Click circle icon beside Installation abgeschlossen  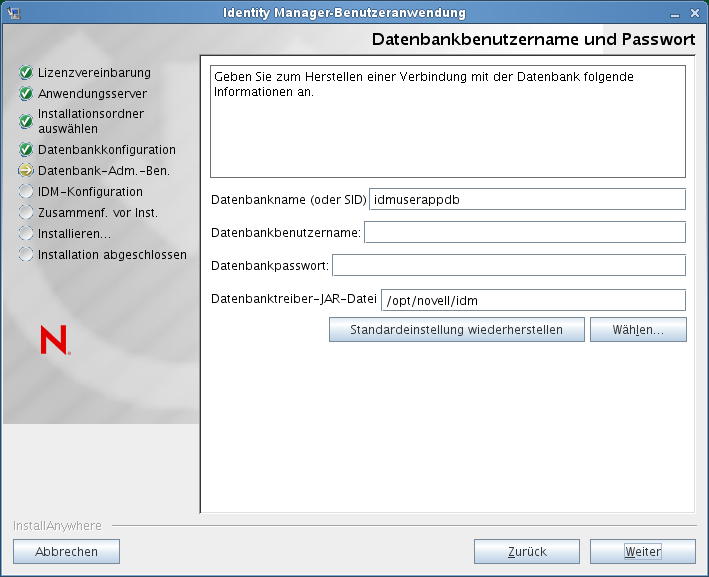coord(26,255)
